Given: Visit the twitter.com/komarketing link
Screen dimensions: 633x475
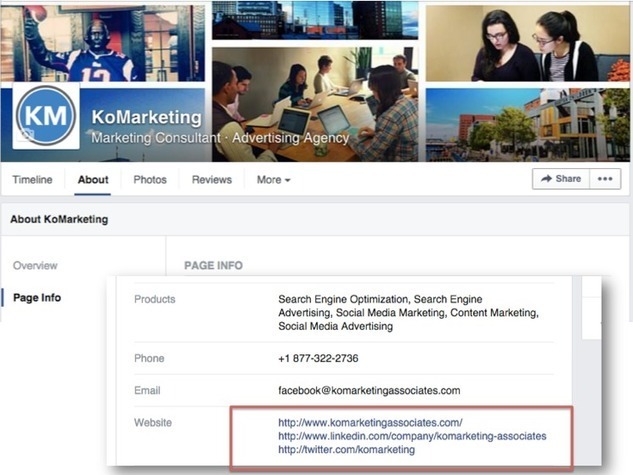Looking at the screenshot, I should pos(346,450).
